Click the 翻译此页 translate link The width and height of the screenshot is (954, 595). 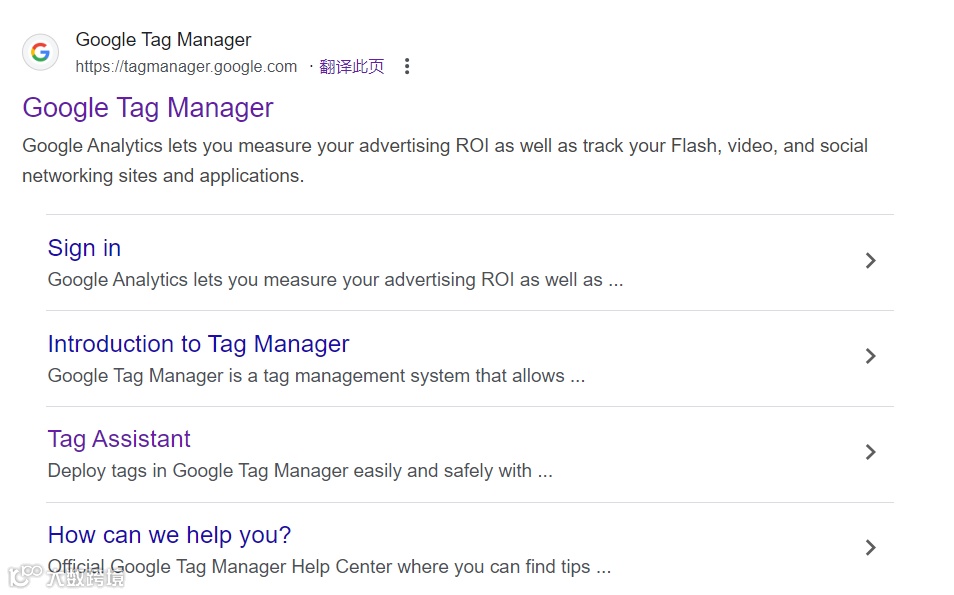click(352, 67)
